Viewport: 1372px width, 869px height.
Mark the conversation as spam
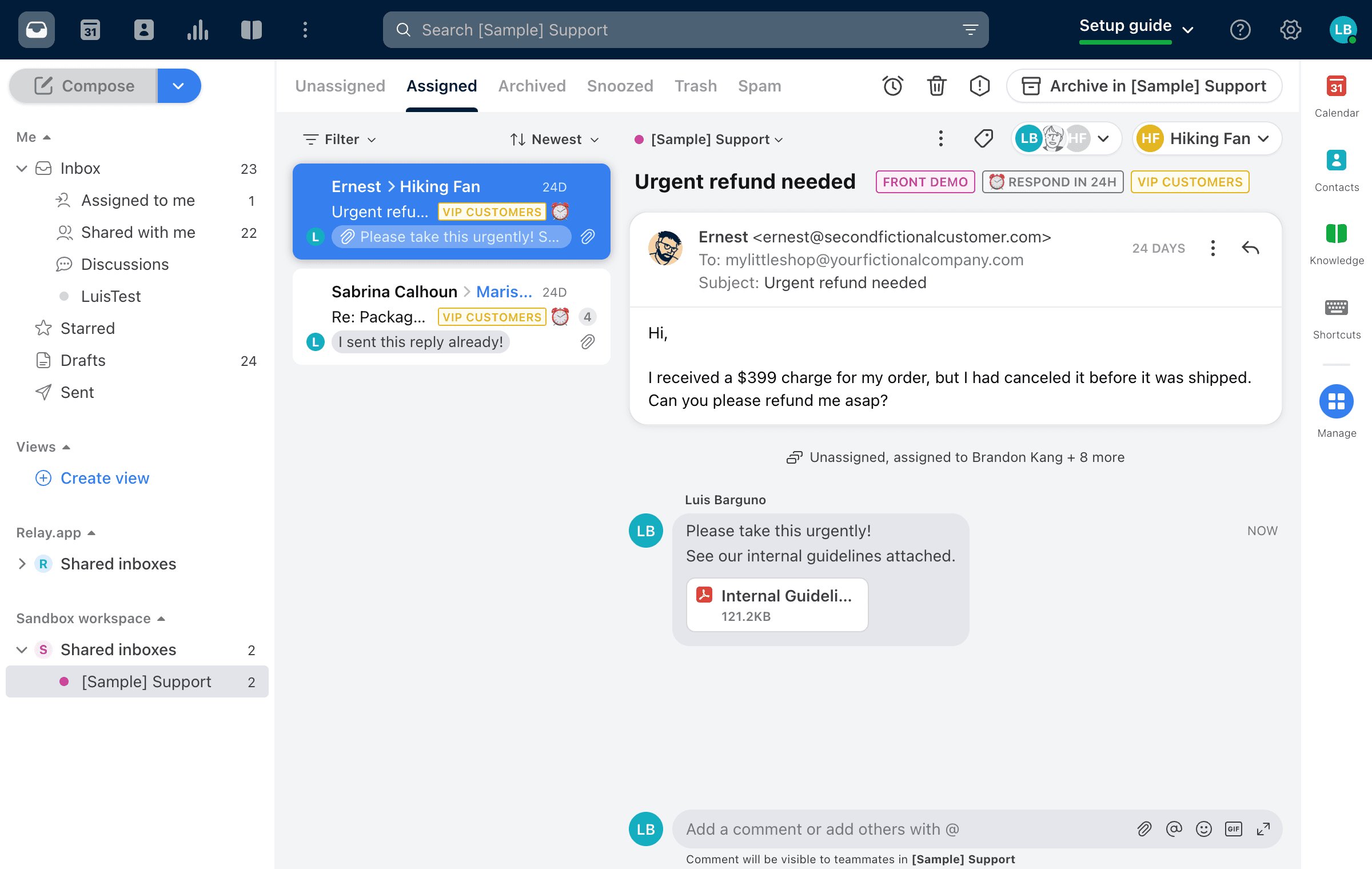point(979,86)
